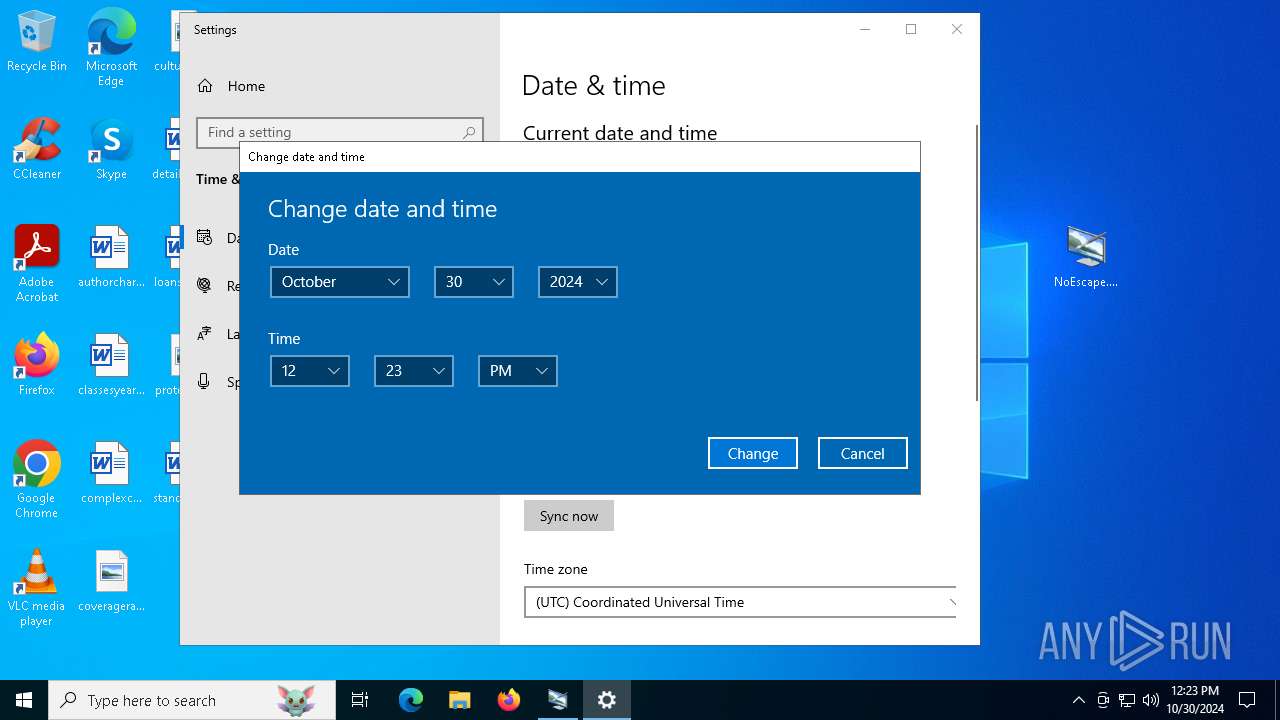This screenshot has height=720, width=1280.
Task: Cancel the date and time dialog
Action: click(863, 453)
